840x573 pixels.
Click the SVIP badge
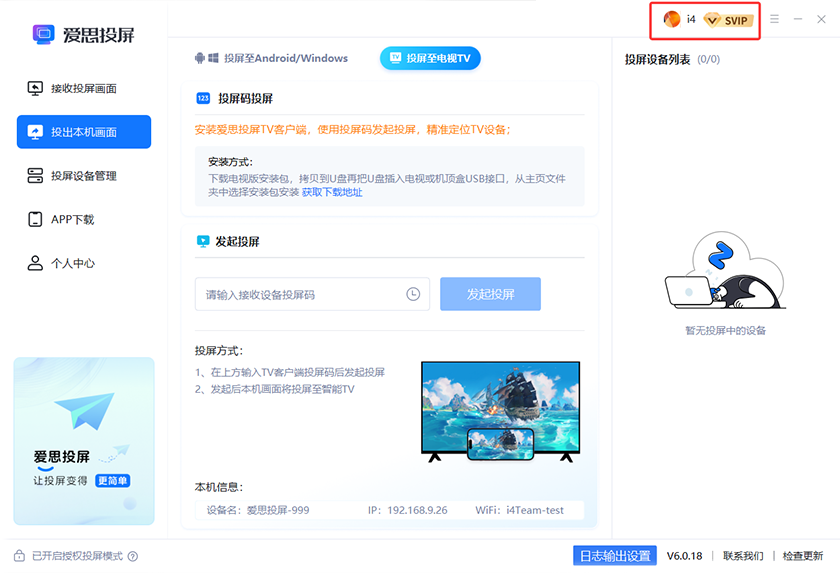(x=729, y=20)
